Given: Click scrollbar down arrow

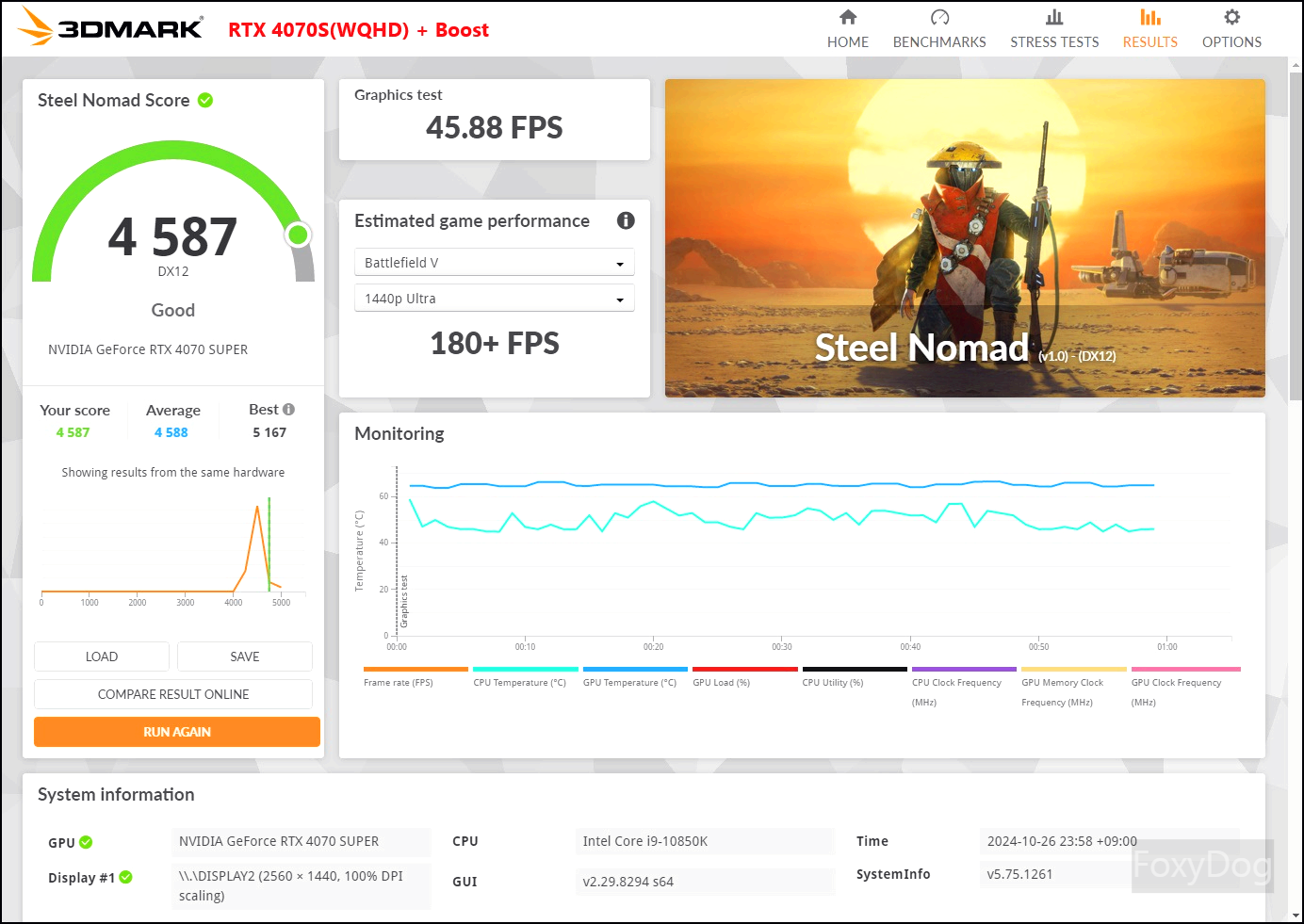Looking at the screenshot, I should point(1296,915).
